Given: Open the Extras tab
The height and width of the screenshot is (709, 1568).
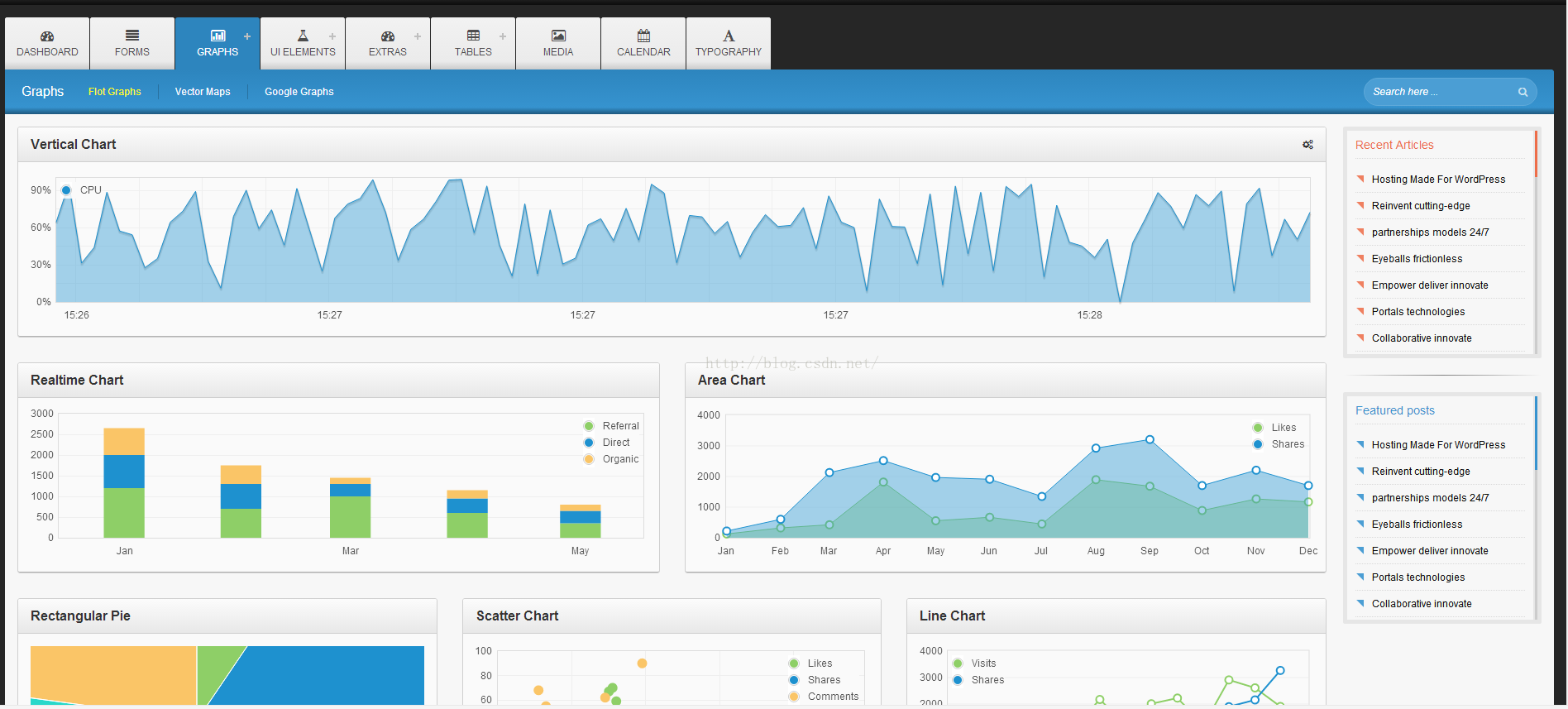Looking at the screenshot, I should pyautogui.click(x=388, y=43).
